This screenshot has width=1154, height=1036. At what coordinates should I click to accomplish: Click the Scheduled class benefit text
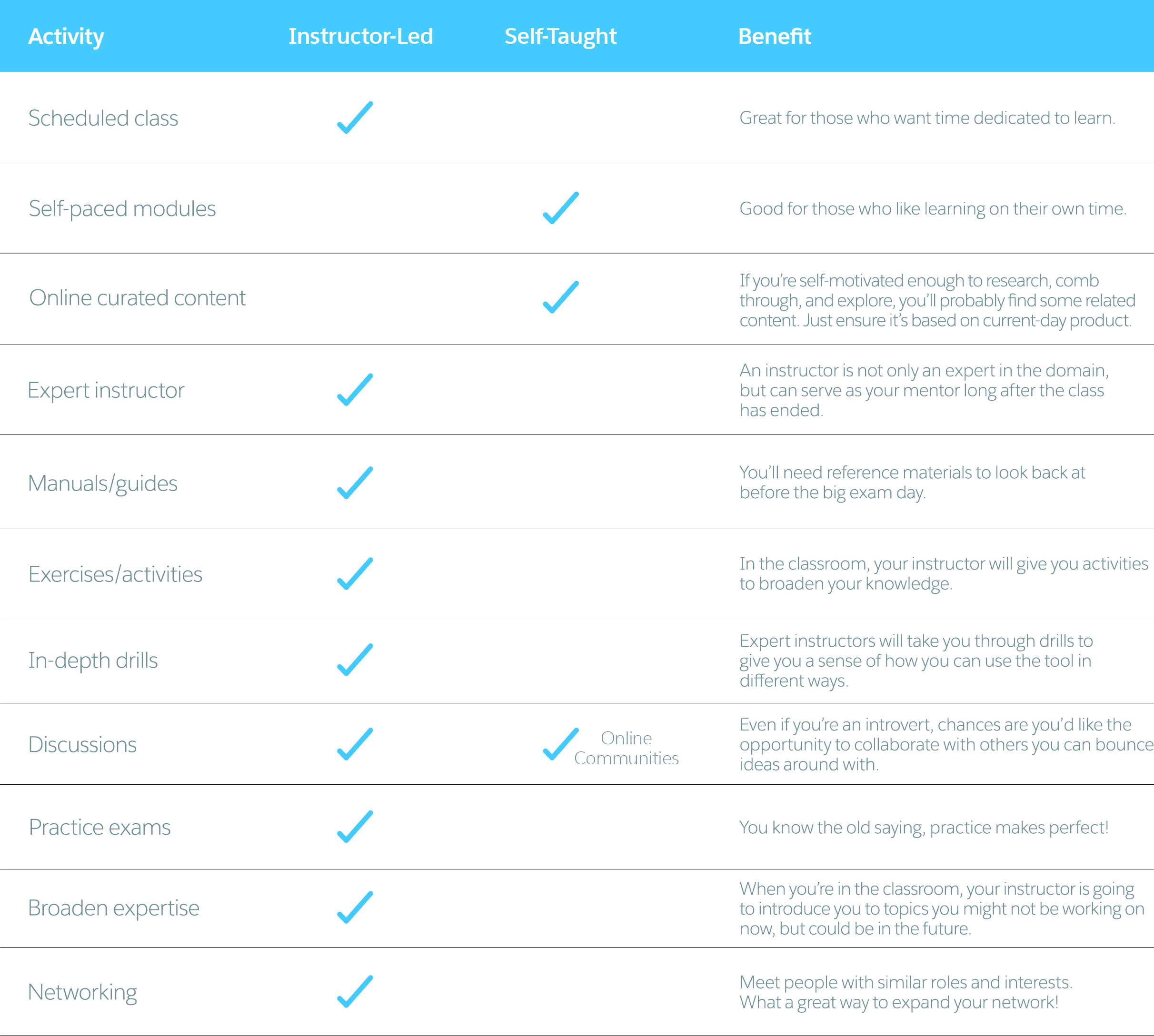click(927, 118)
